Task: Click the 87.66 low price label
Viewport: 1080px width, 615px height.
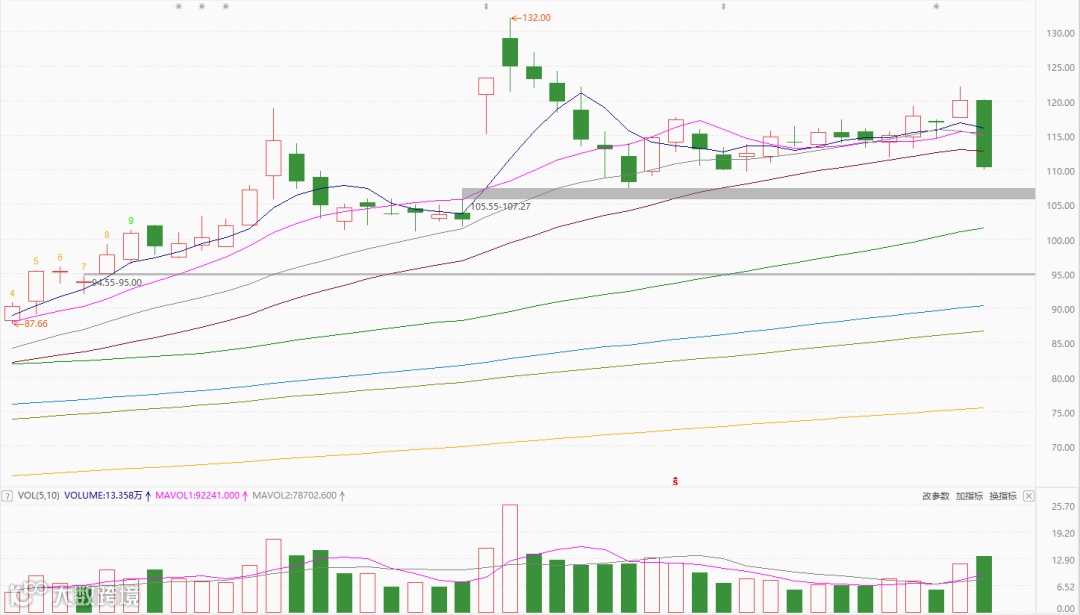Action: point(36,324)
